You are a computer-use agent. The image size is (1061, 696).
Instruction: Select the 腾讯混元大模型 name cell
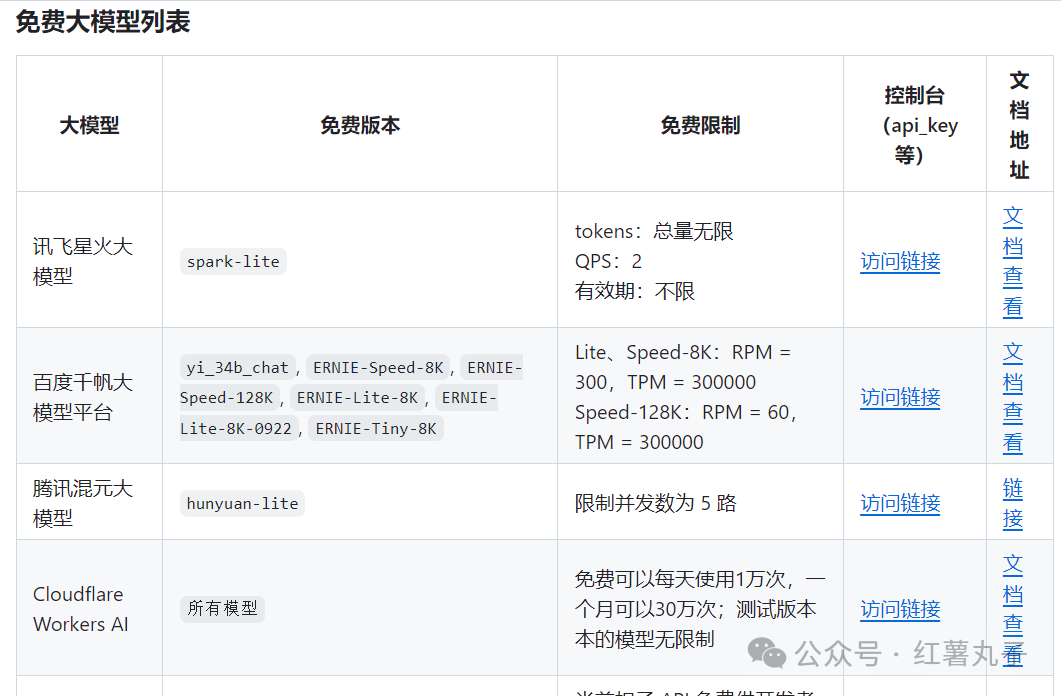pyautogui.click(x=89, y=503)
